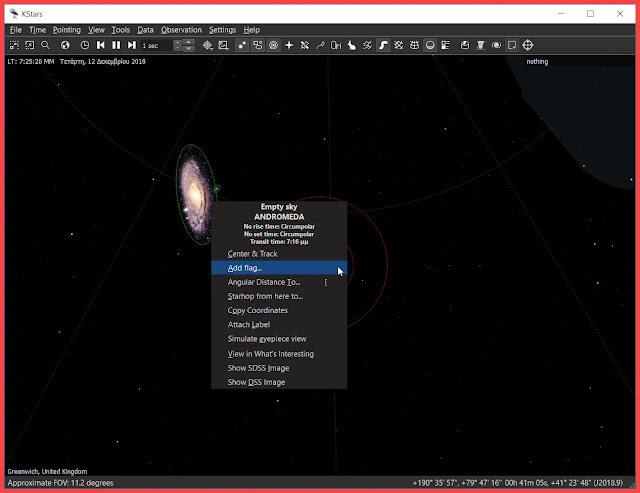Viewport: 640px width, 493px height.
Task: Open the Tools menu
Action: click(121, 30)
